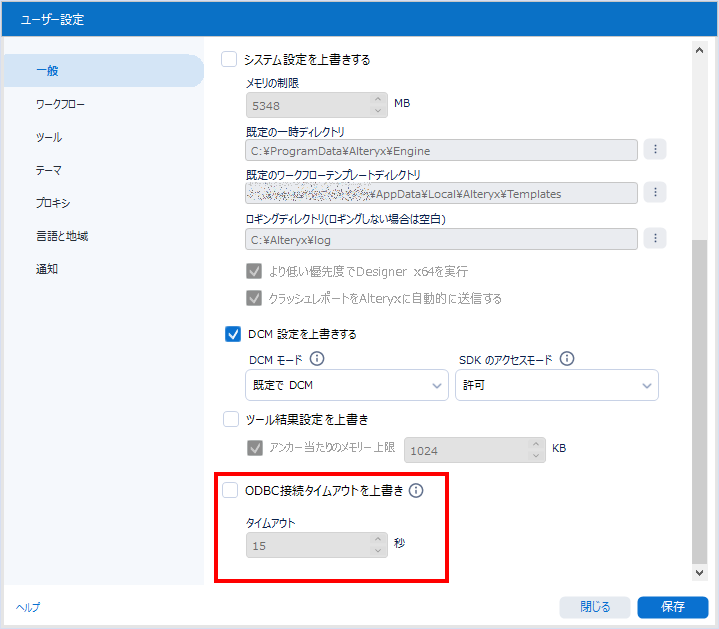Click the ワークフローテンプレートディレクトリ path field
Image resolution: width=719 pixels, height=629 pixels.
[441, 193]
